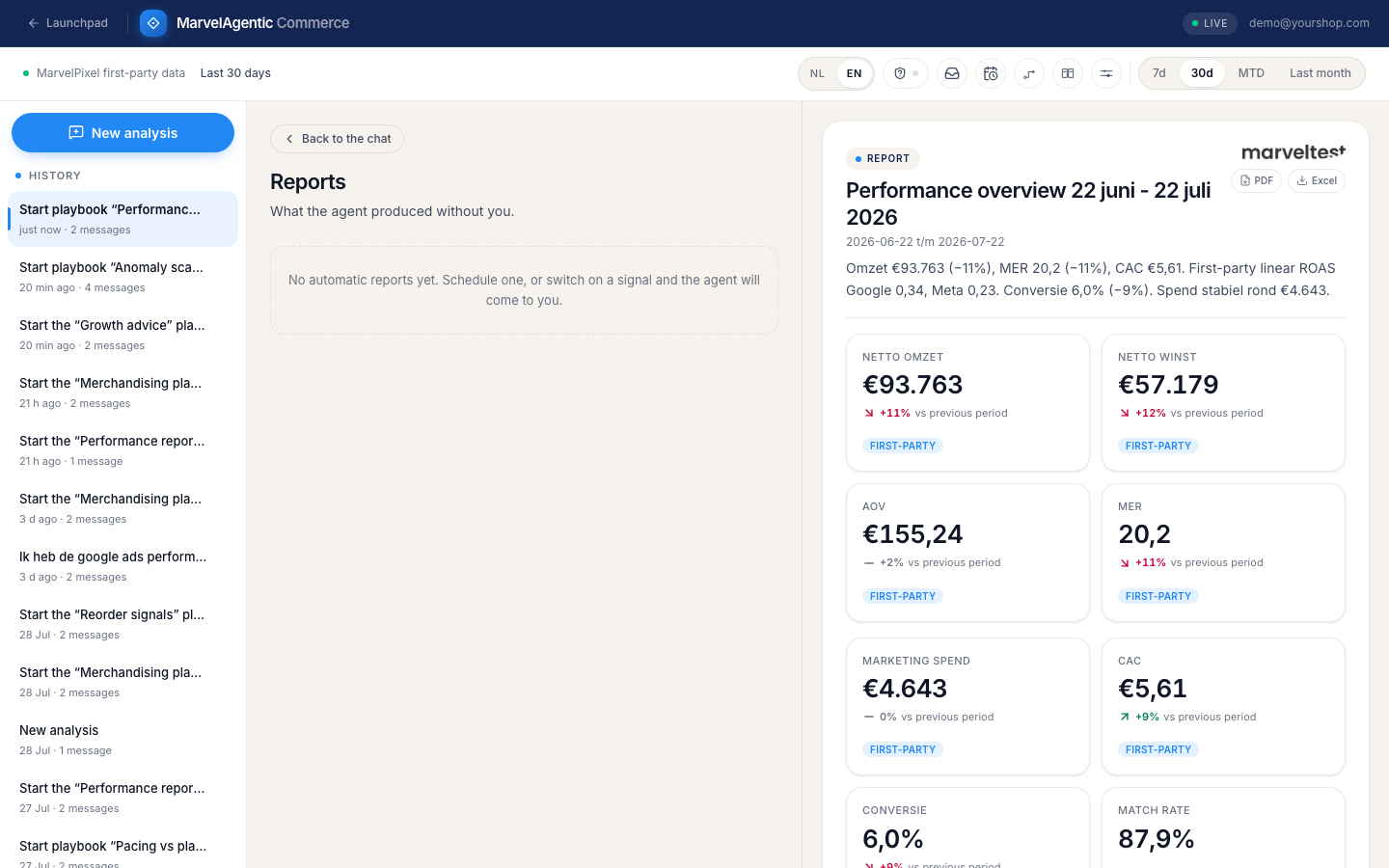Image resolution: width=1389 pixels, height=868 pixels.
Task: Open the sliders settings icon
Action: (1106, 73)
